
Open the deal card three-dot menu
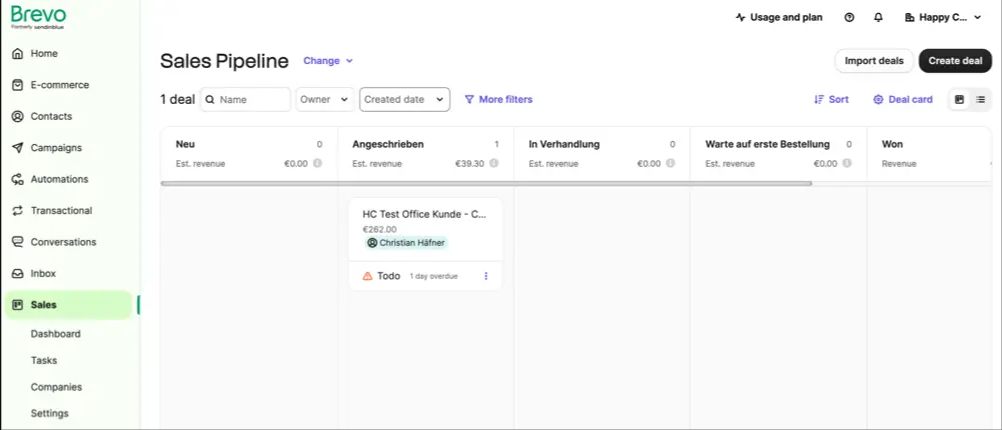pos(486,276)
